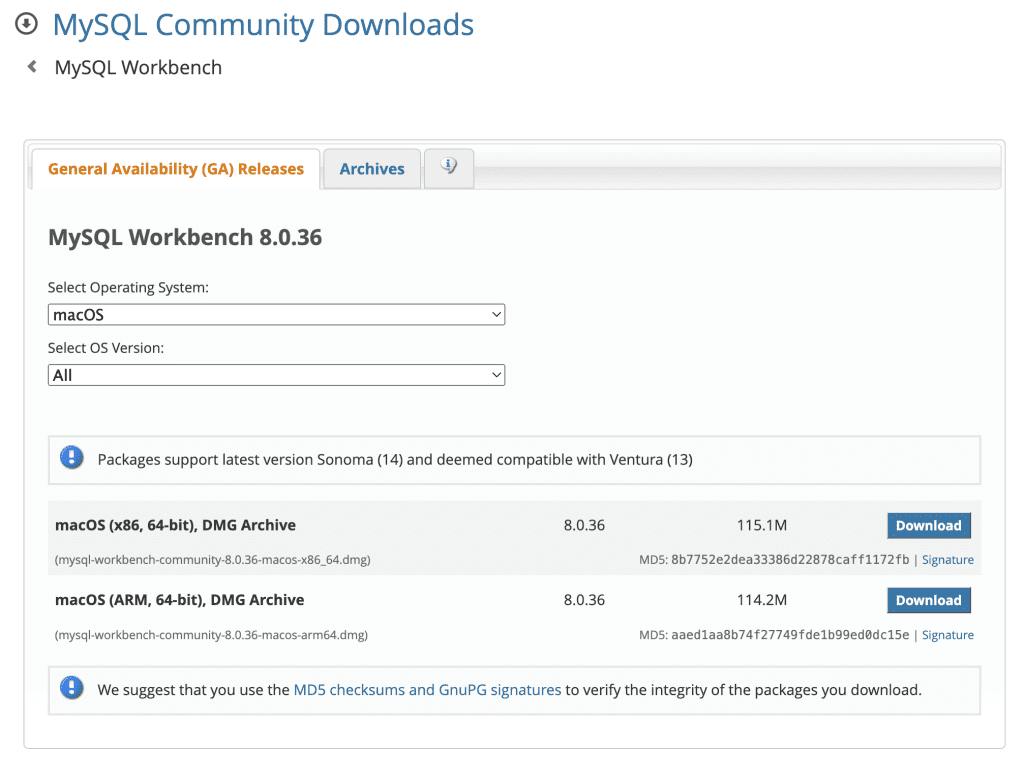
Task: Click the MD5 hash aaed1aa8b74f27749fde1b99ed0dc15e
Action: [790, 635]
